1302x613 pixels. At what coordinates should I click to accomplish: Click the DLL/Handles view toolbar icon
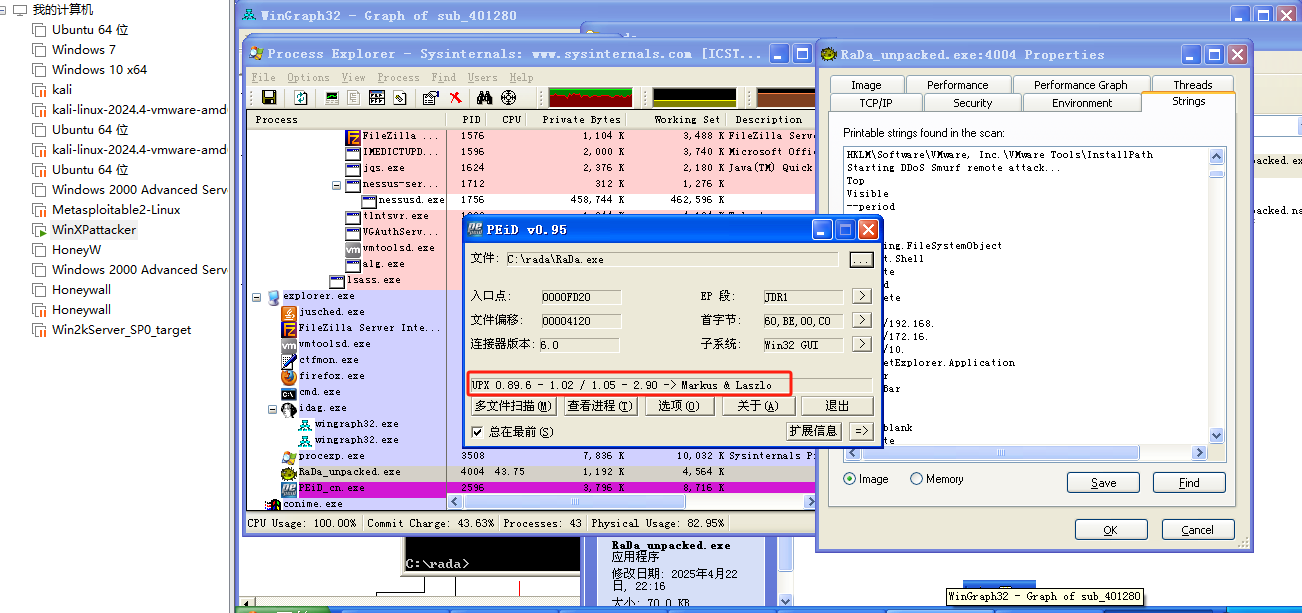[399, 97]
